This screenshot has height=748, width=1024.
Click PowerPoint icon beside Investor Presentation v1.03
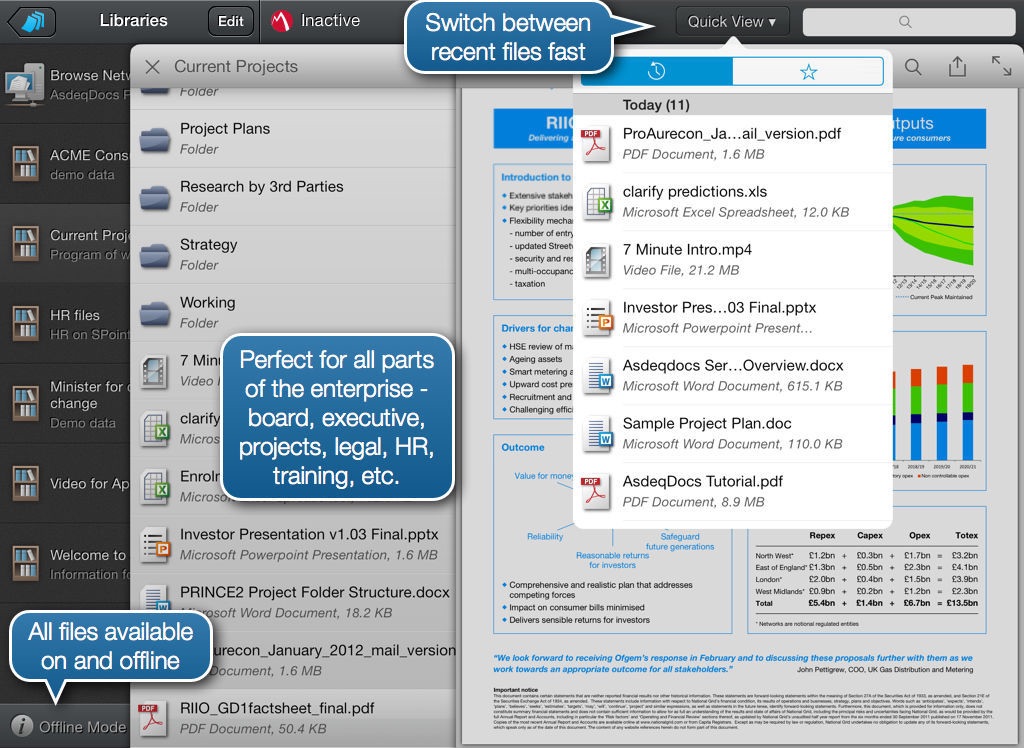(155, 545)
